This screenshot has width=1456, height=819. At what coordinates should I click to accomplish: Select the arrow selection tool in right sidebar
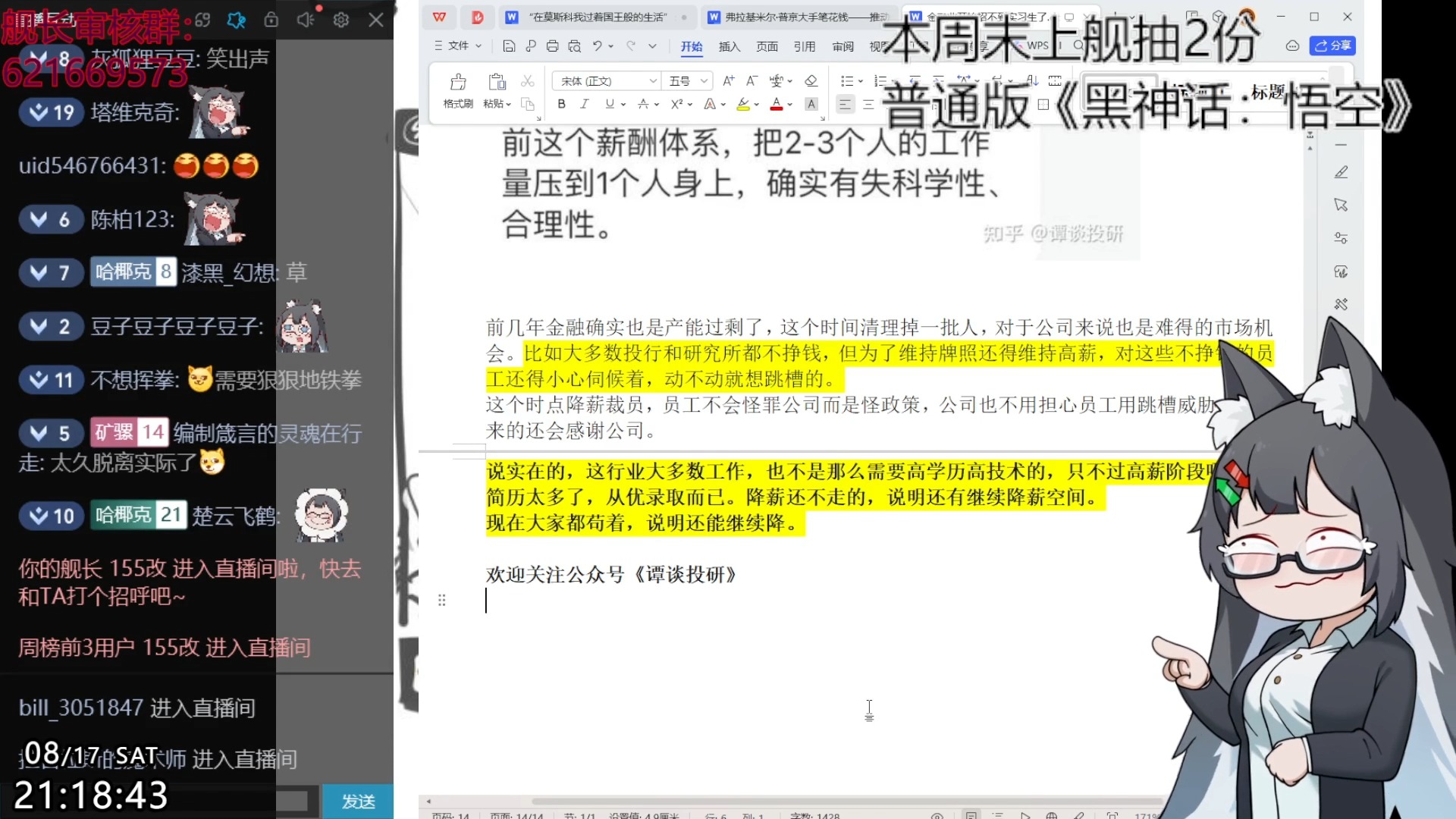click(x=1341, y=206)
